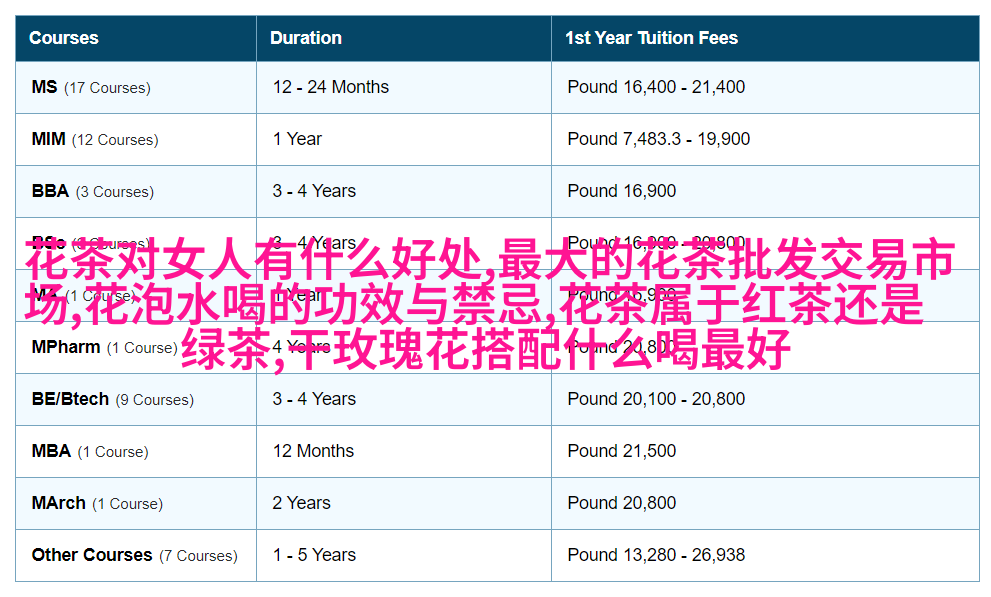Image resolution: width=991 pixels, height=597 pixels.
Task: Select the Pound 21,500 MBA fee cell
Action: coord(621,451)
